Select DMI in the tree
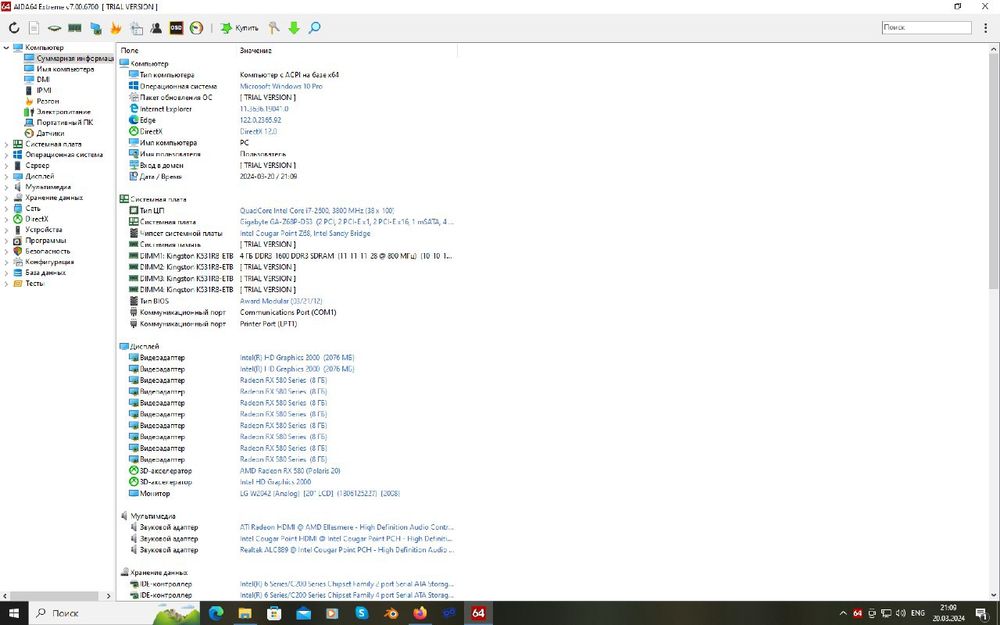This screenshot has width=1000, height=625. [43, 80]
